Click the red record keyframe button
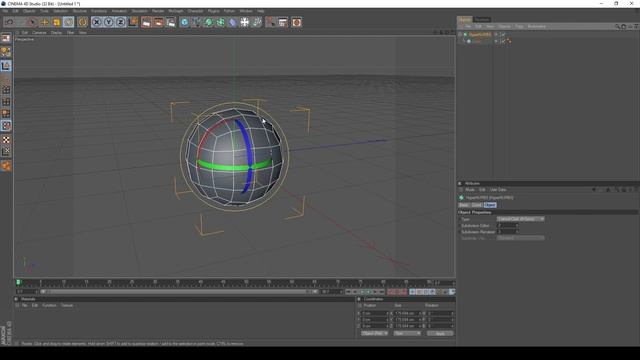 391,292
